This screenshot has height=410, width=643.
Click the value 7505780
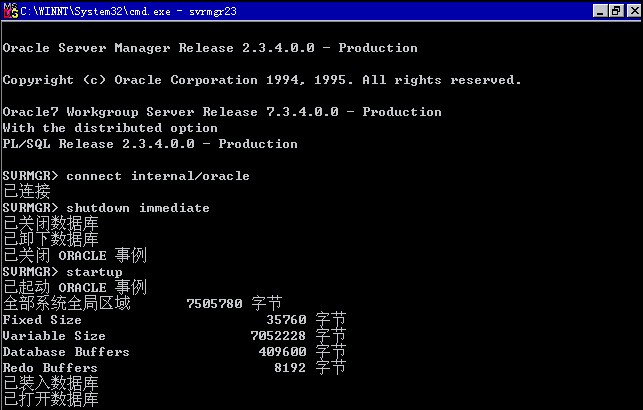coord(214,304)
